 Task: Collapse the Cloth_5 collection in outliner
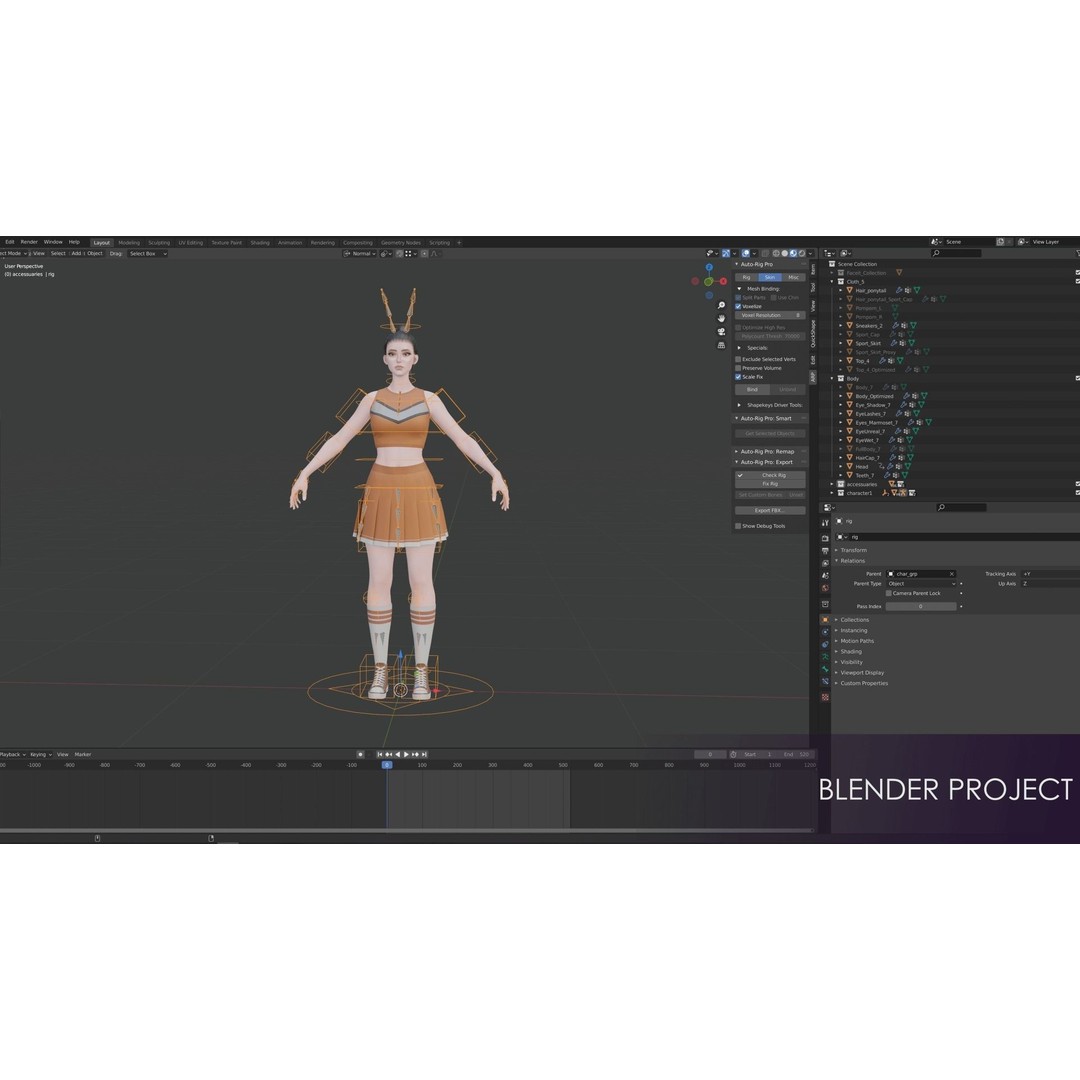coord(832,282)
